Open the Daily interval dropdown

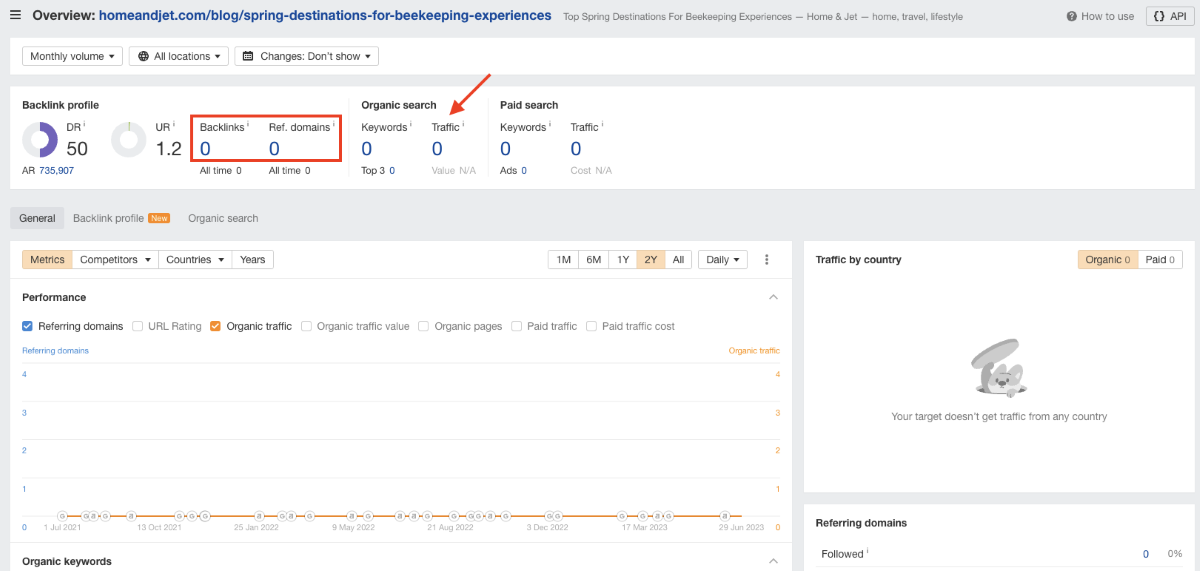click(x=723, y=259)
